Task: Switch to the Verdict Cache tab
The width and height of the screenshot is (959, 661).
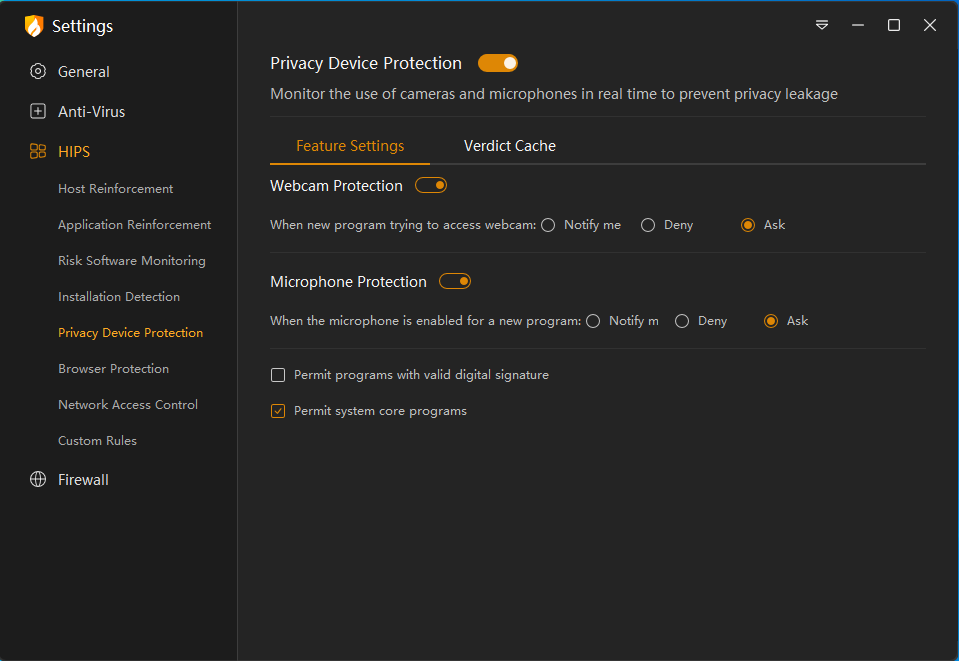Action: 509,146
